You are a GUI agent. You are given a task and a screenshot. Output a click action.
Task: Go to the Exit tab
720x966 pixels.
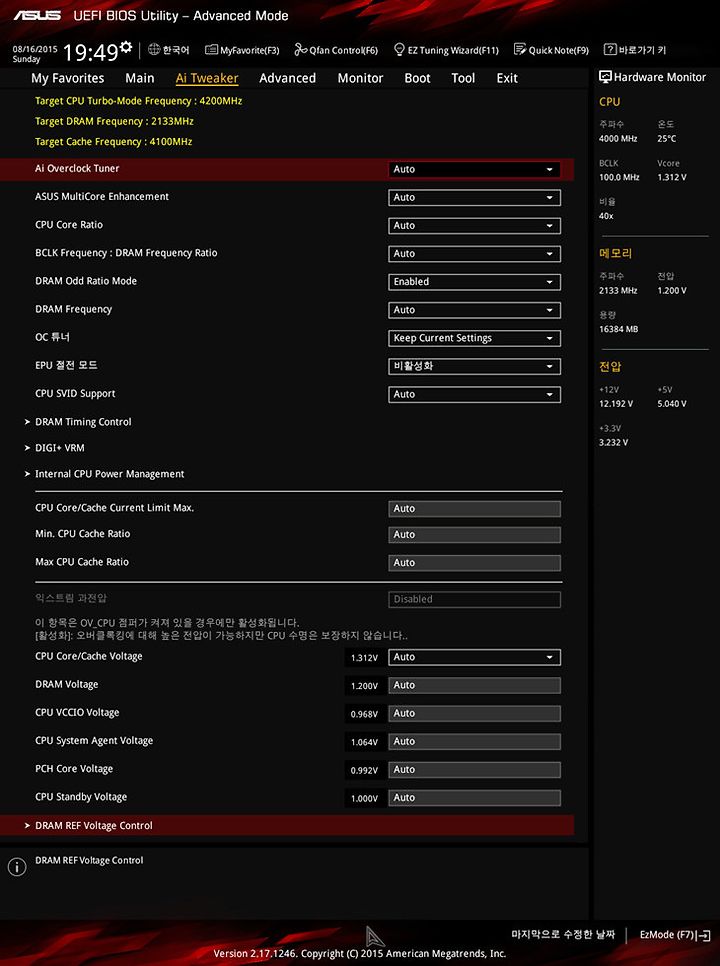pyautogui.click(x=507, y=78)
